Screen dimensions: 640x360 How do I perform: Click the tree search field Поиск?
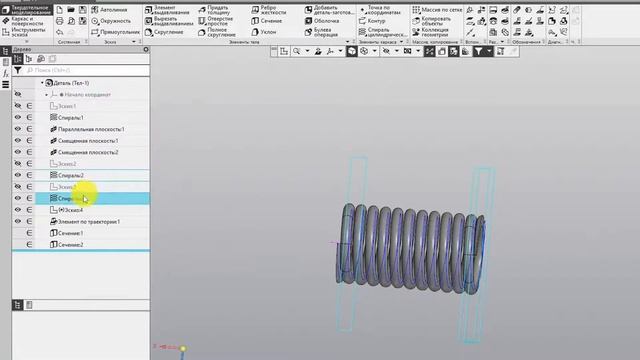(x=87, y=70)
